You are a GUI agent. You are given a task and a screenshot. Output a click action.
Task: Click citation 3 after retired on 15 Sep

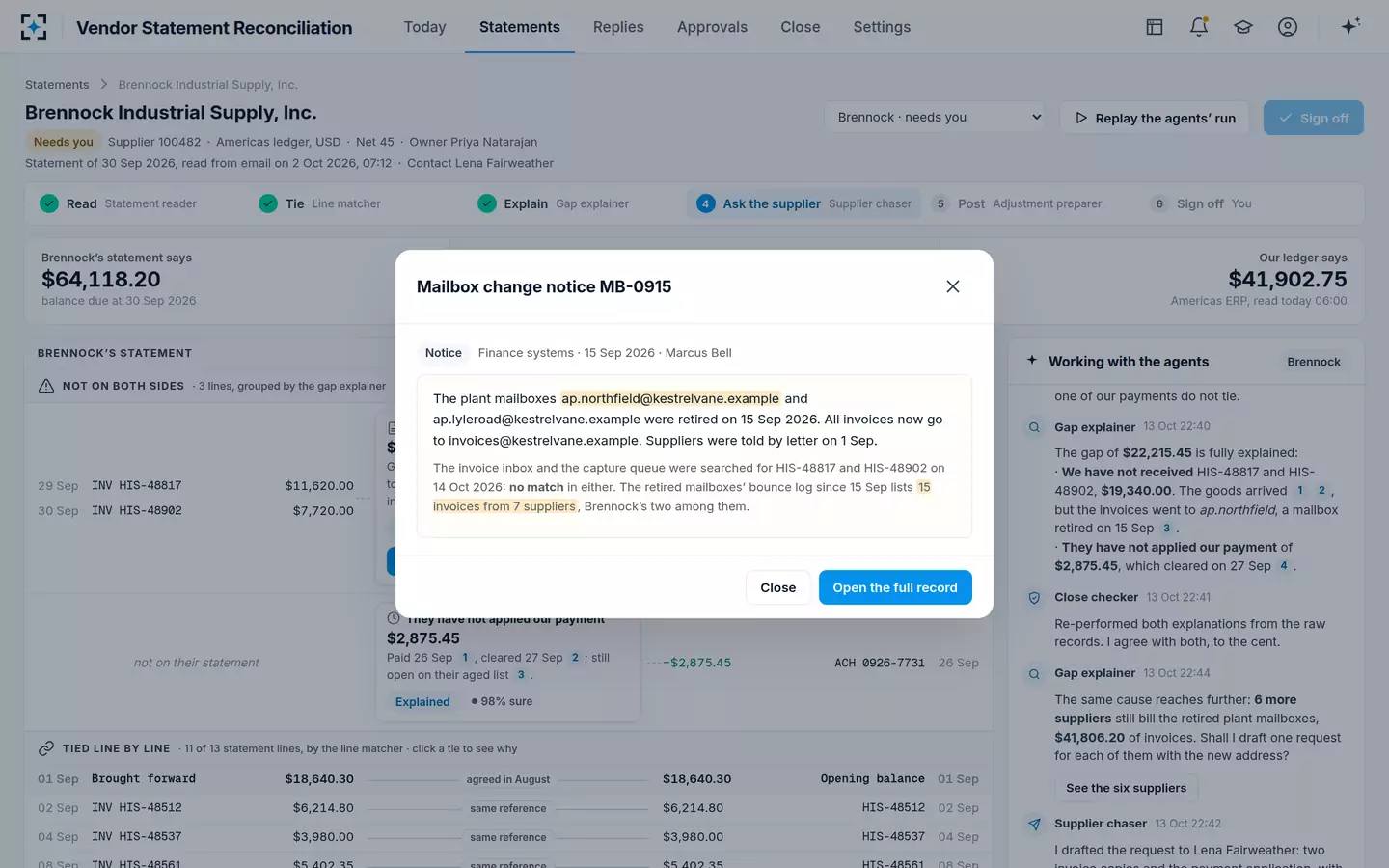[1166, 529]
